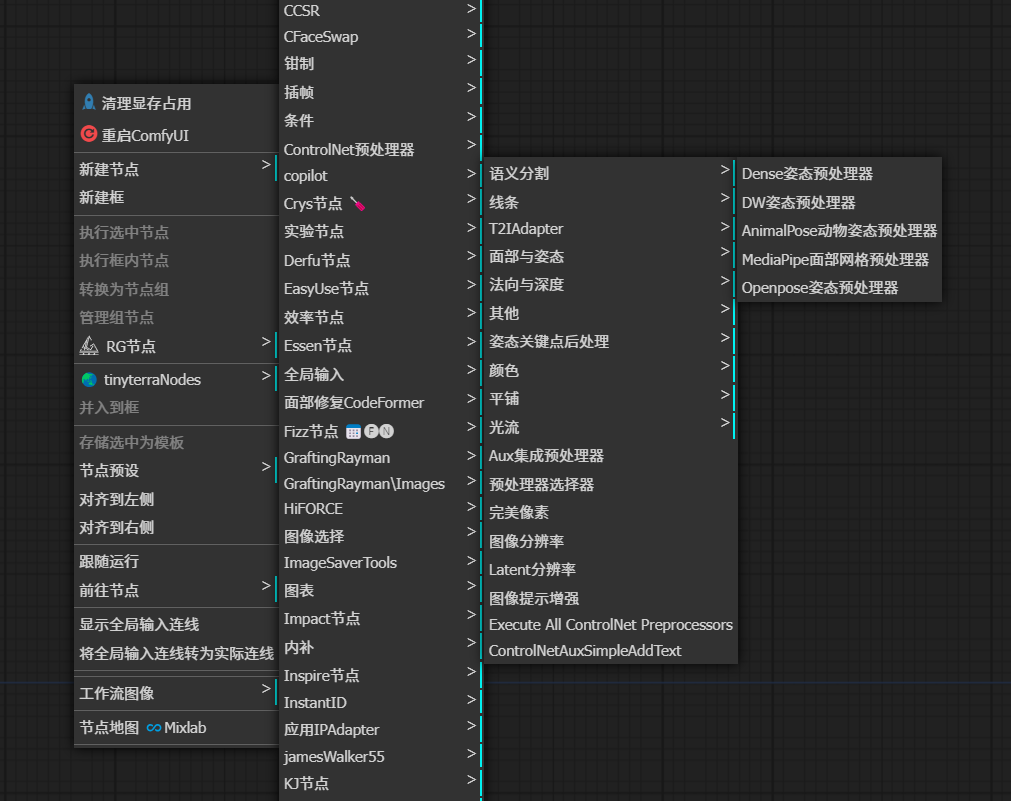This screenshot has width=1011, height=801.
Task: Open the CCSR node category
Action: 380,11
